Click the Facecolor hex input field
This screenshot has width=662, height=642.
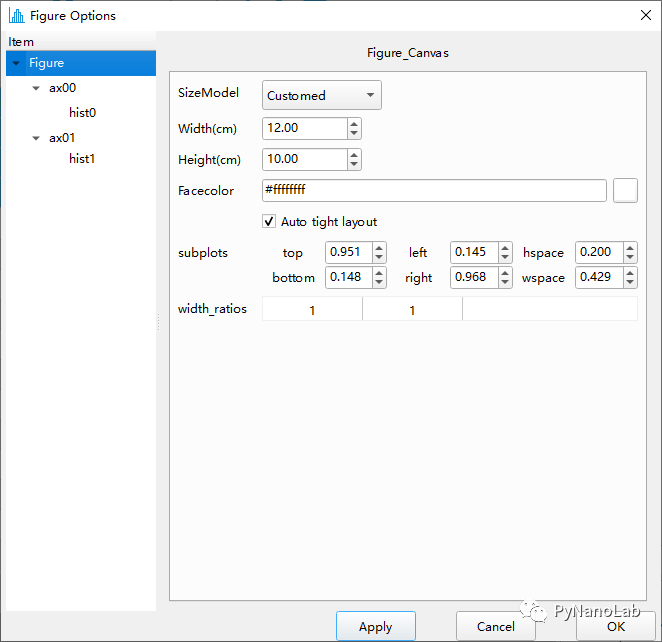(434, 190)
